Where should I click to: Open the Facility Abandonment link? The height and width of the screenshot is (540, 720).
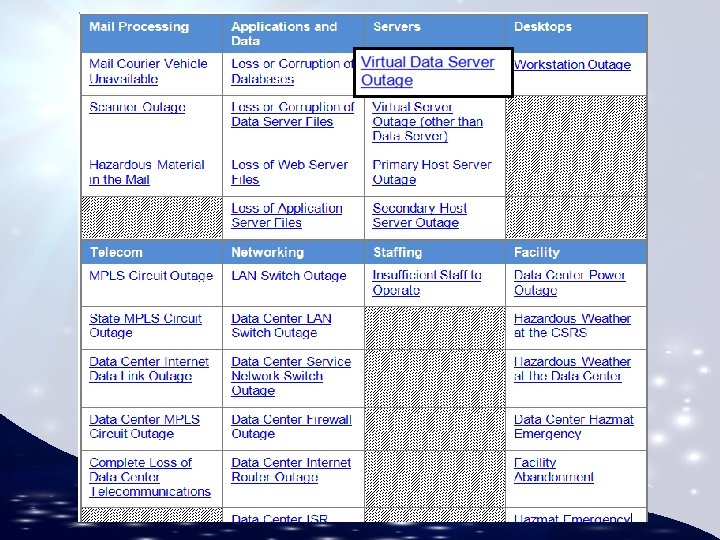553,470
